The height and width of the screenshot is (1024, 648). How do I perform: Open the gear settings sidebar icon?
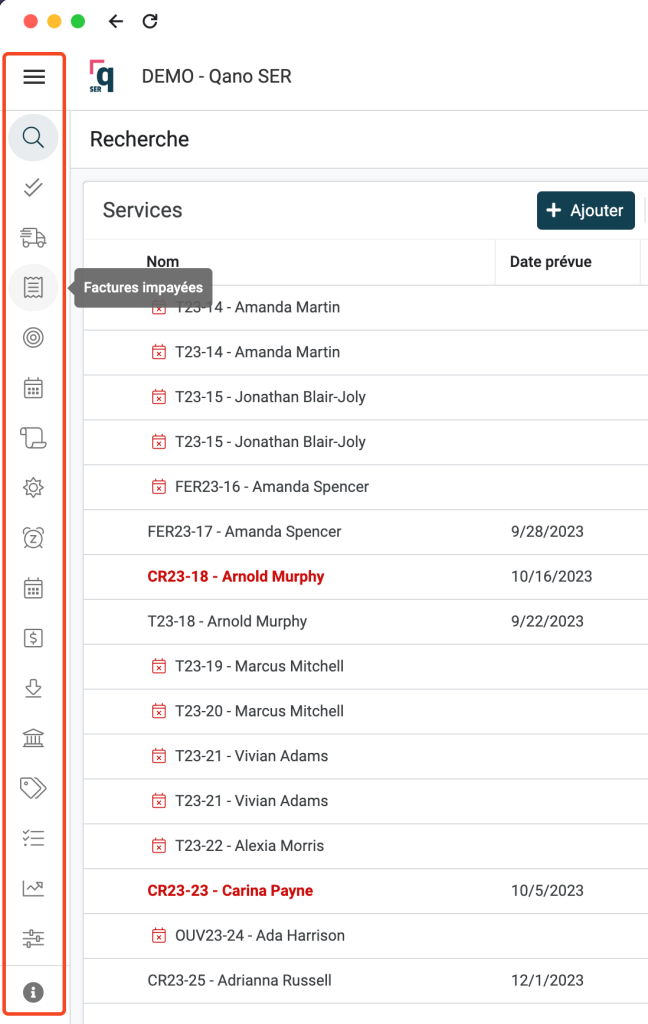[33, 488]
